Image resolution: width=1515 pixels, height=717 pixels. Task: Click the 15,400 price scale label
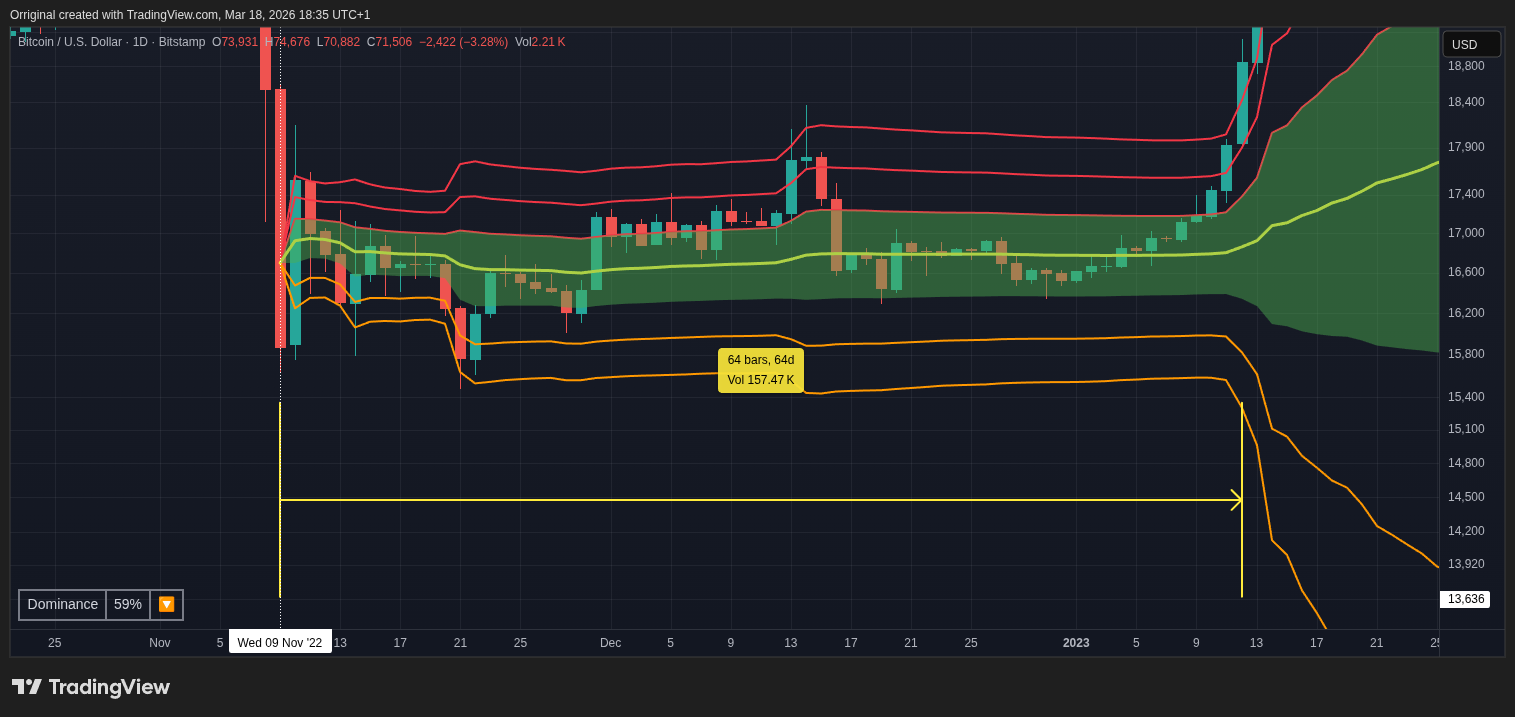pos(1466,397)
